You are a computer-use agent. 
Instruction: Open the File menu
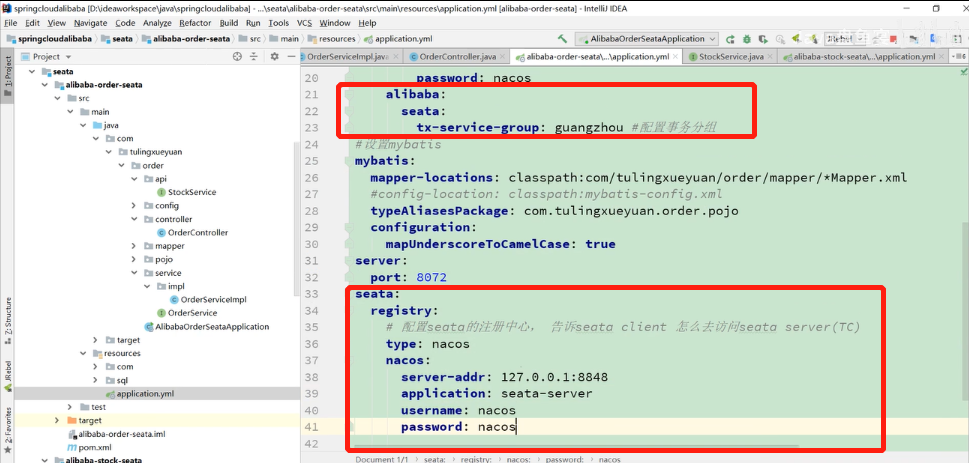pyautogui.click(x=11, y=23)
